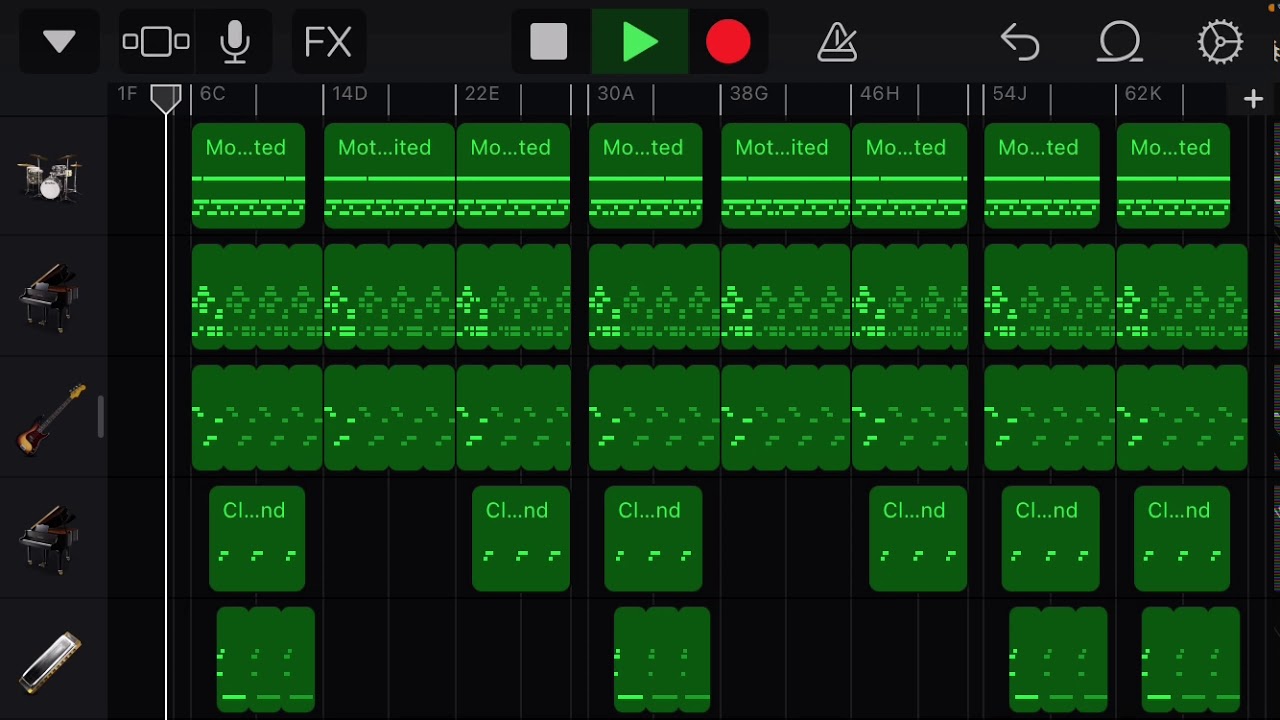
Task: Select the harmonica track icon
Action: (x=50, y=661)
